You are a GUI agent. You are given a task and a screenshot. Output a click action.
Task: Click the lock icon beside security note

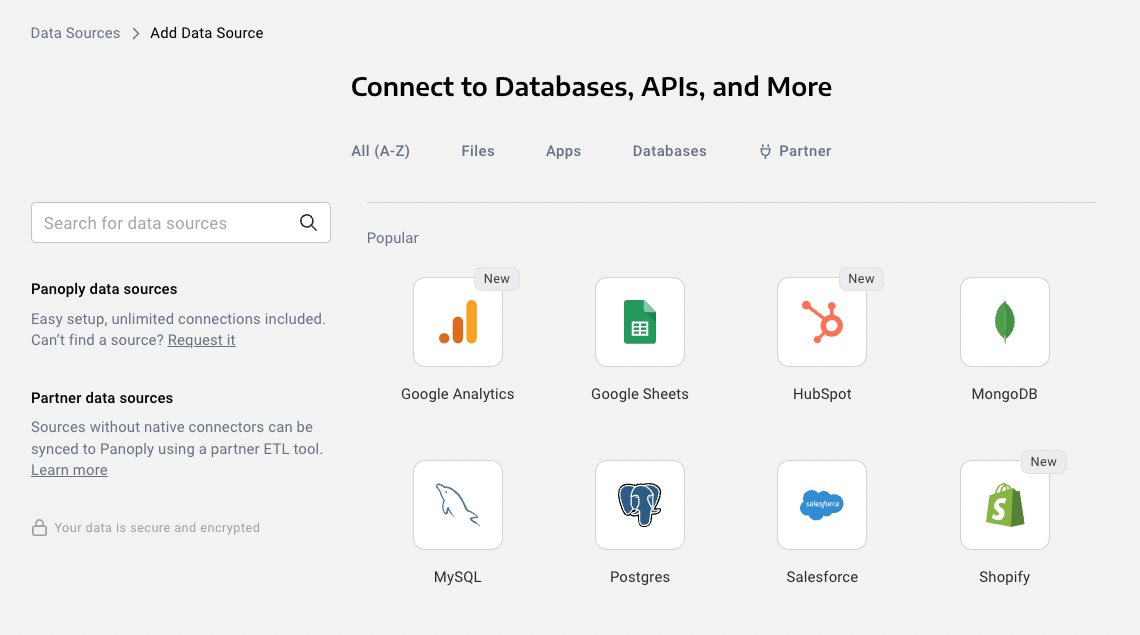(40, 528)
